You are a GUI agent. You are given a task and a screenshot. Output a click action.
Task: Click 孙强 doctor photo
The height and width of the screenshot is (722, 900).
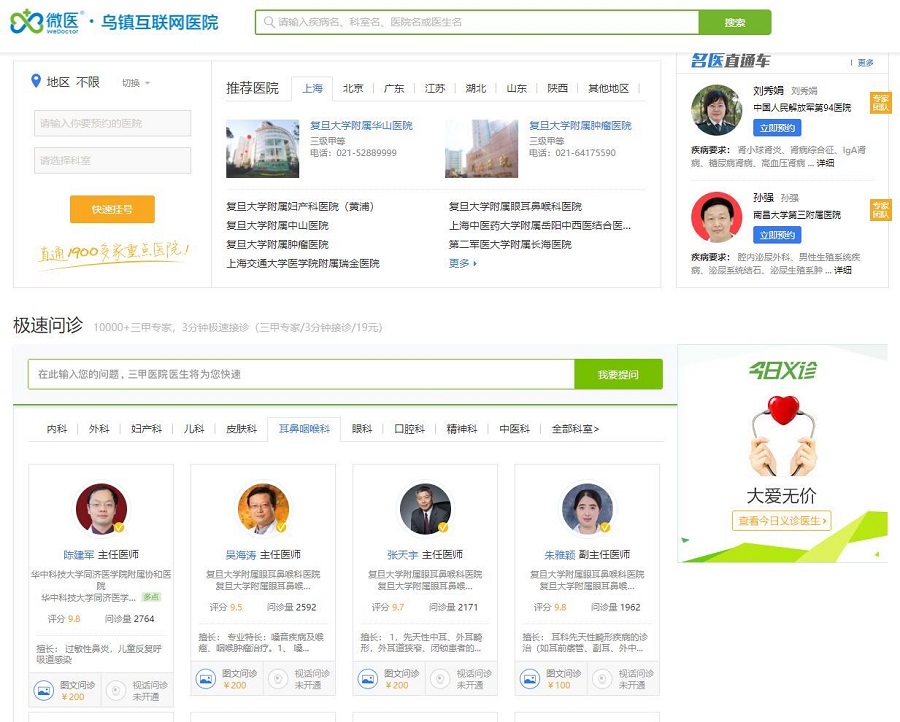(716, 218)
